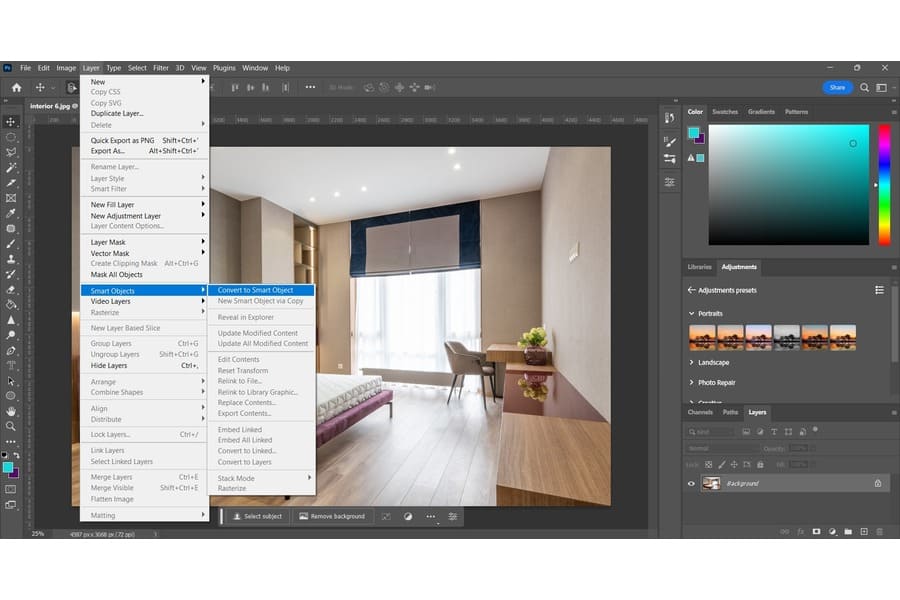Click the Add layer mask icon

[x=816, y=532]
